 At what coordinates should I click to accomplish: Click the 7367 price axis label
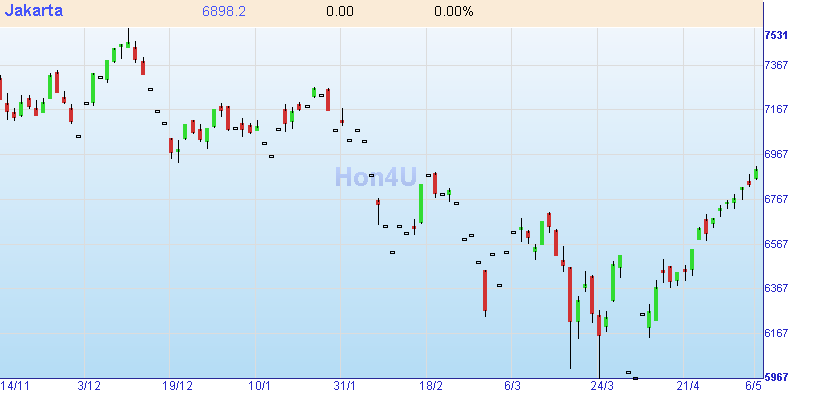click(x=776, y=65)
